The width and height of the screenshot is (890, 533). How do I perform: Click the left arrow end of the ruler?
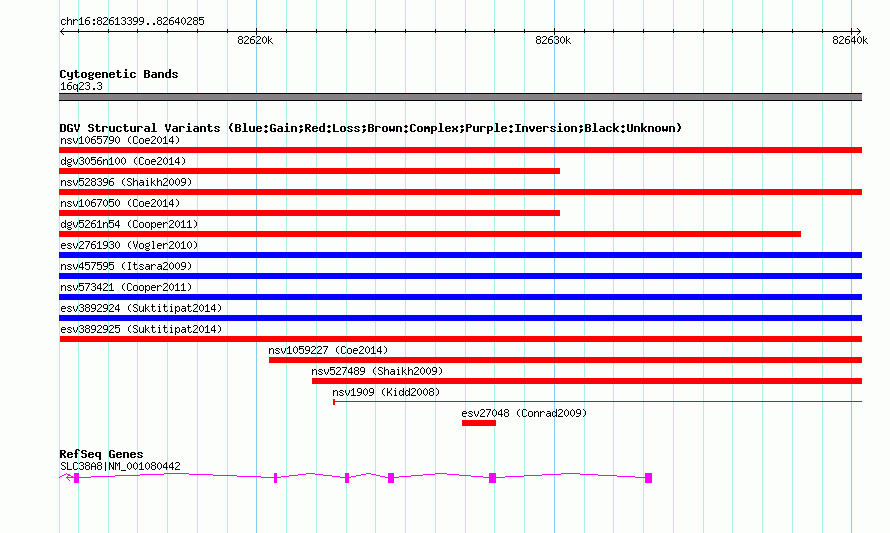click(x=62, y=31)
